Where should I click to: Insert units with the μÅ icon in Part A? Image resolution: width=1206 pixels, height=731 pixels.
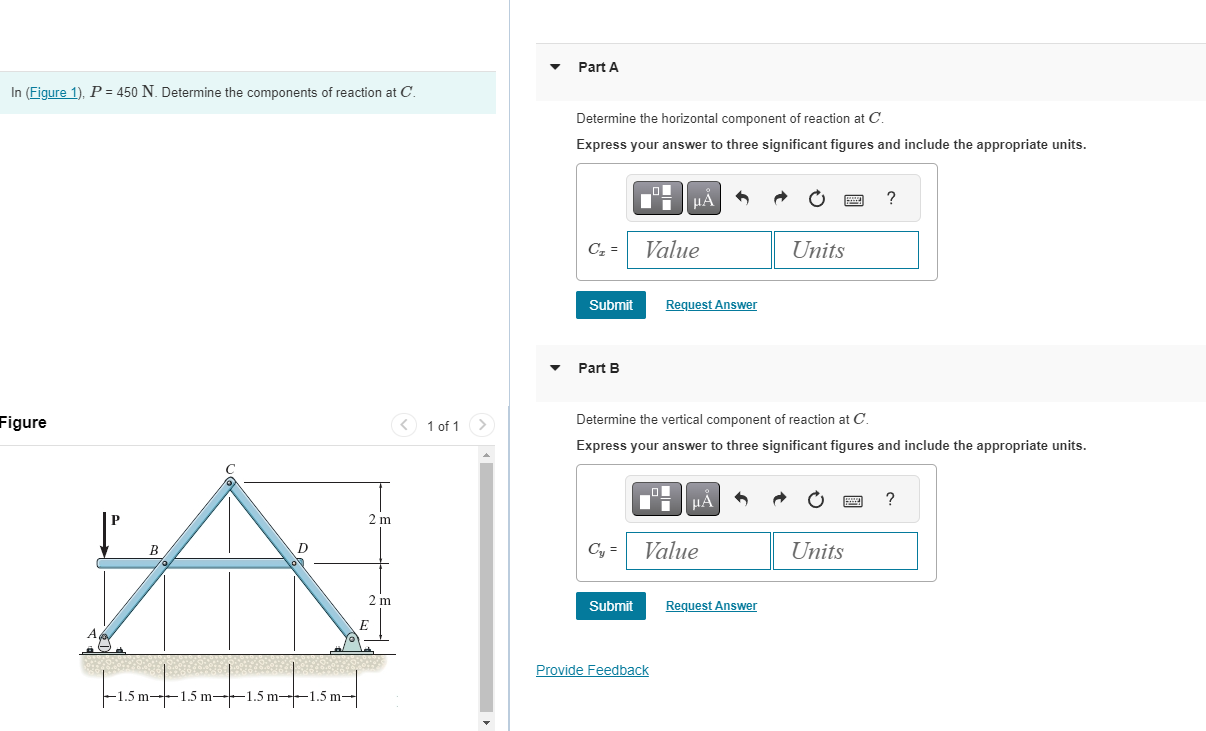703,197
